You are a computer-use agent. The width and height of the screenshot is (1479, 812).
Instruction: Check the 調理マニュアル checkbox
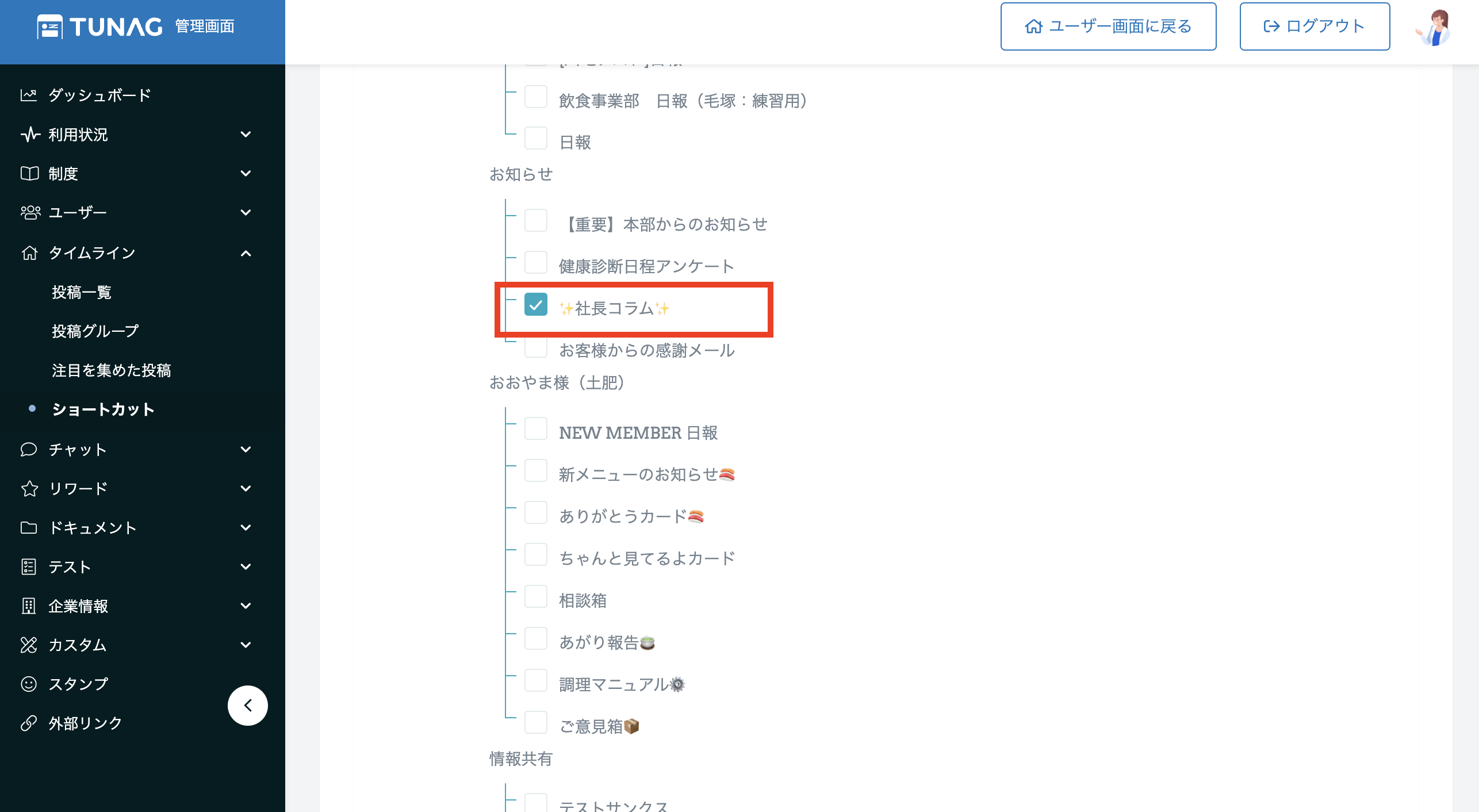536,681
